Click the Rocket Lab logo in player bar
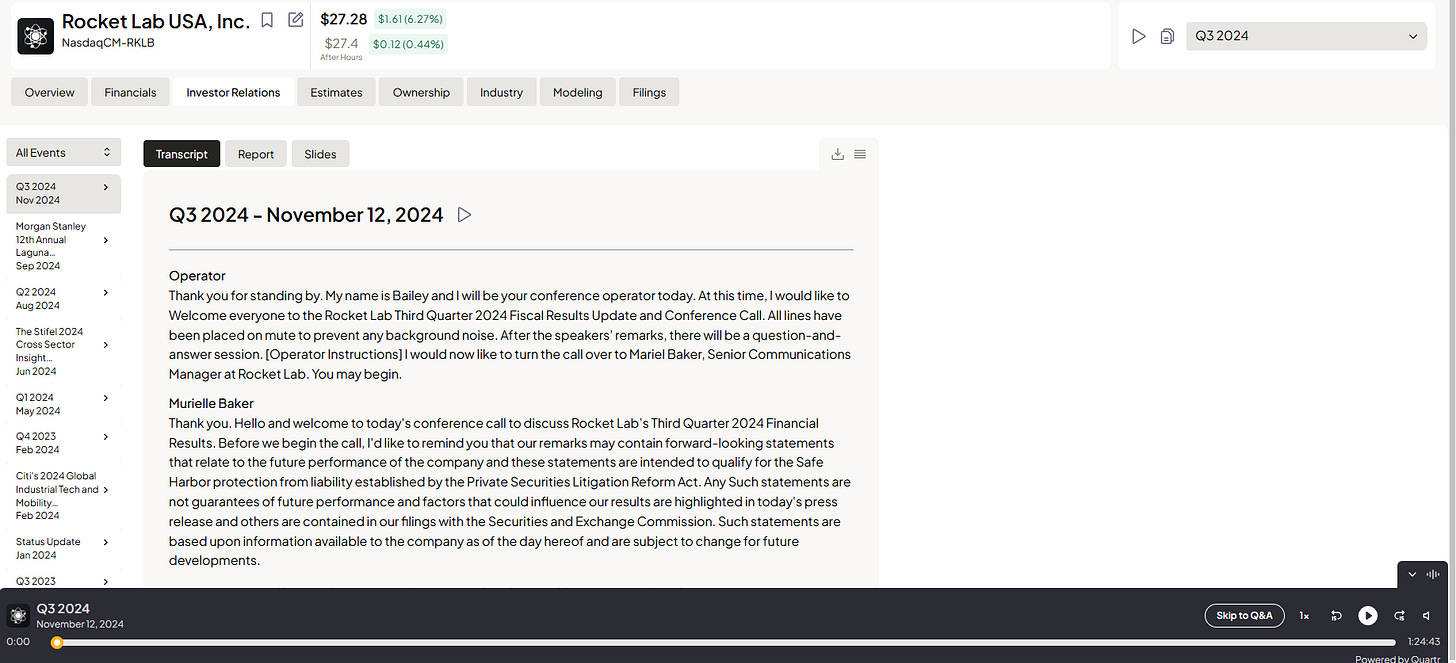Screen dimensions: 1456x663 click(18, 615)
